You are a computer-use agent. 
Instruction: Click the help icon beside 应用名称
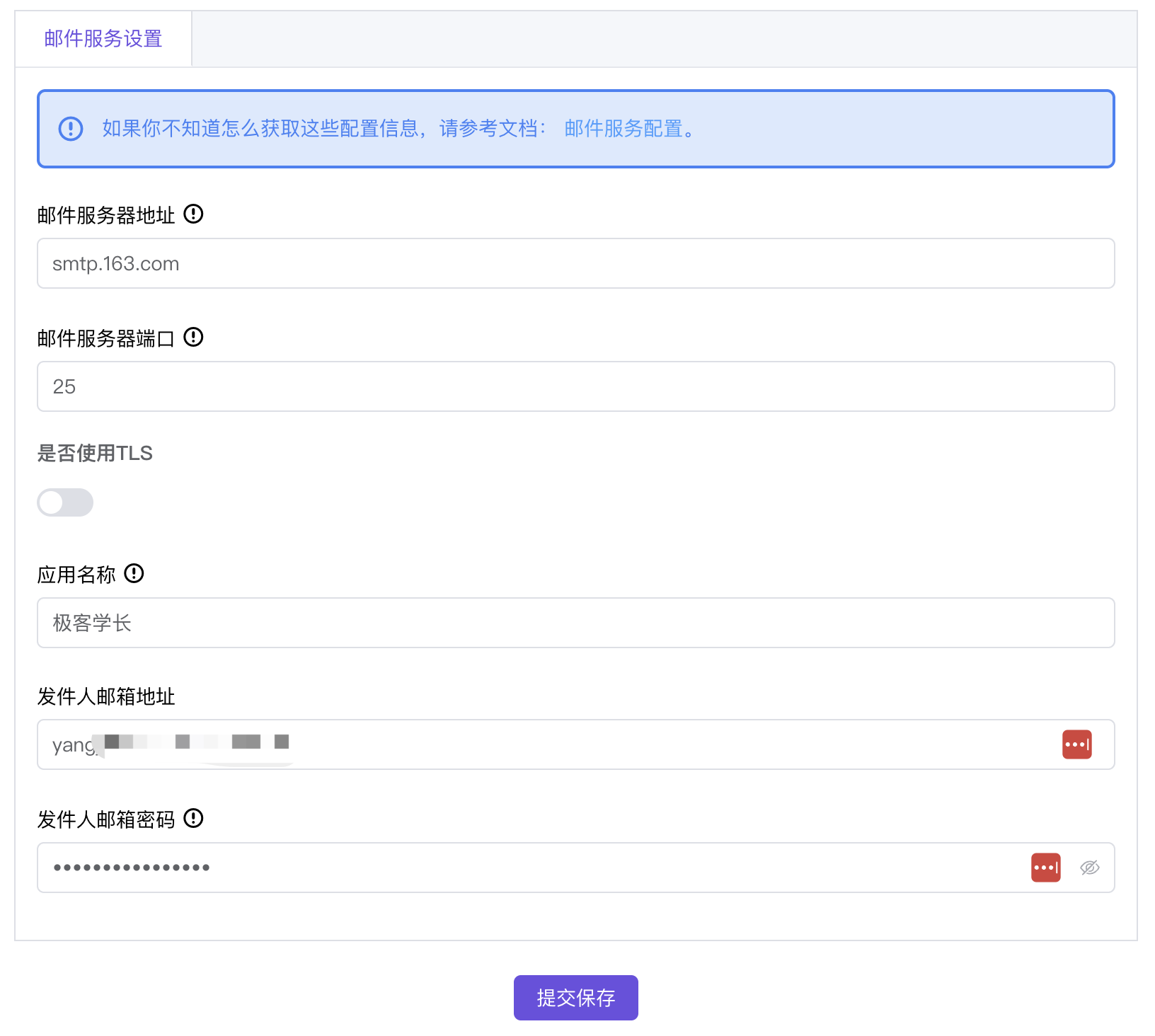pyautogui.click(x=134, y=573)
